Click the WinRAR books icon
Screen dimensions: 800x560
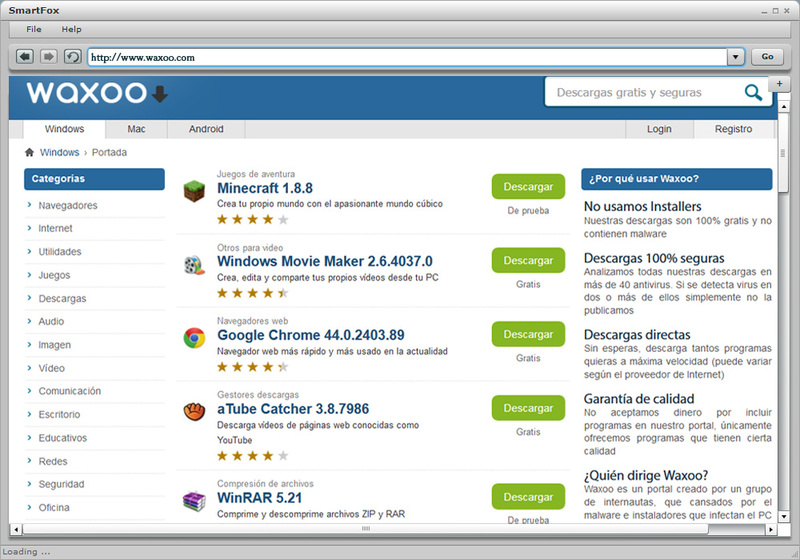[194, 501]
